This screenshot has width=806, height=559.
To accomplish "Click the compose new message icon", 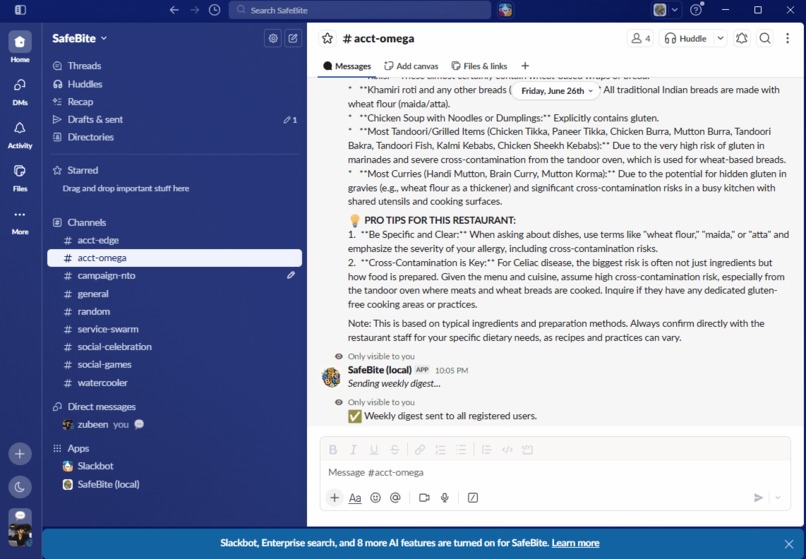I will click(293, 38).
